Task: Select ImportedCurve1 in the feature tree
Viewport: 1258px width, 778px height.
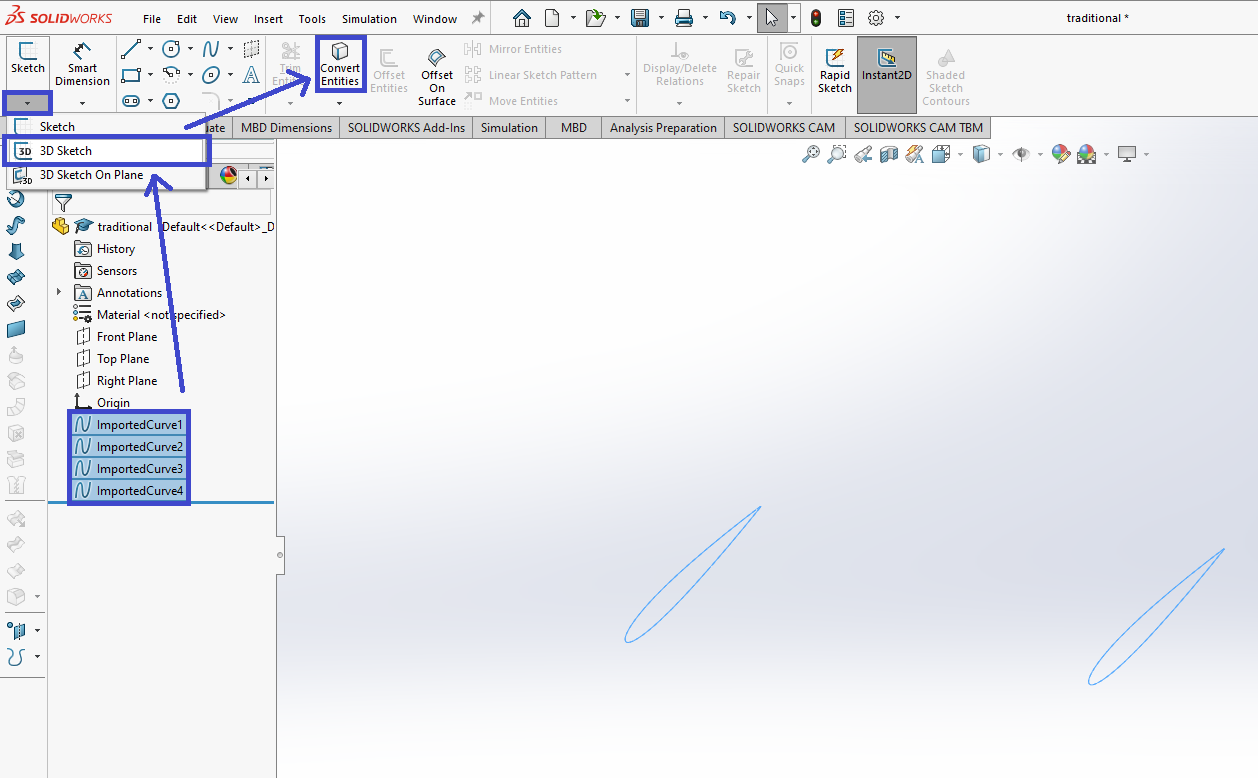Action: coord(129,424)
